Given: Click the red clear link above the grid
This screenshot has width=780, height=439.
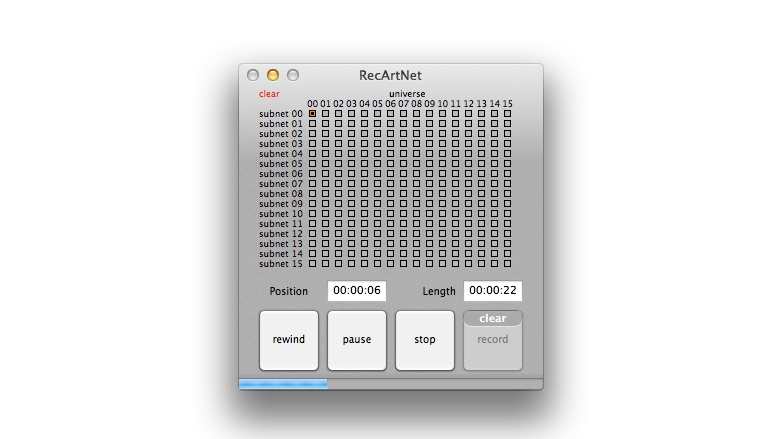Looking at the screenshot, I should 269,94.
